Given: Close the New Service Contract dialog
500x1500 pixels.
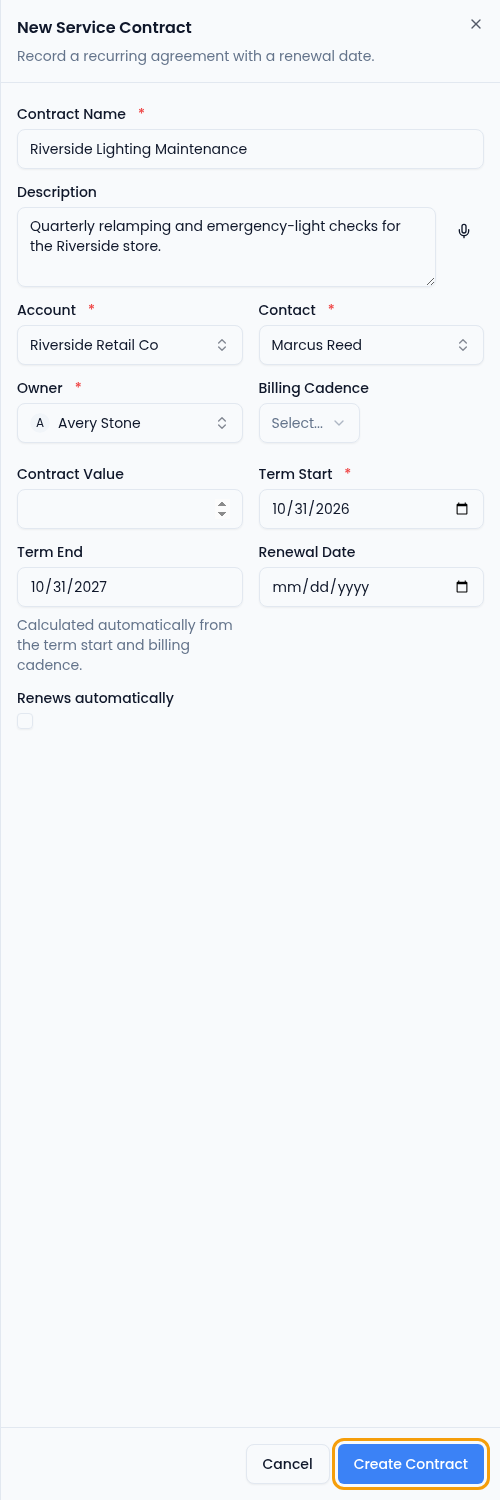Looking at the screenshot, I should (476, 24).
